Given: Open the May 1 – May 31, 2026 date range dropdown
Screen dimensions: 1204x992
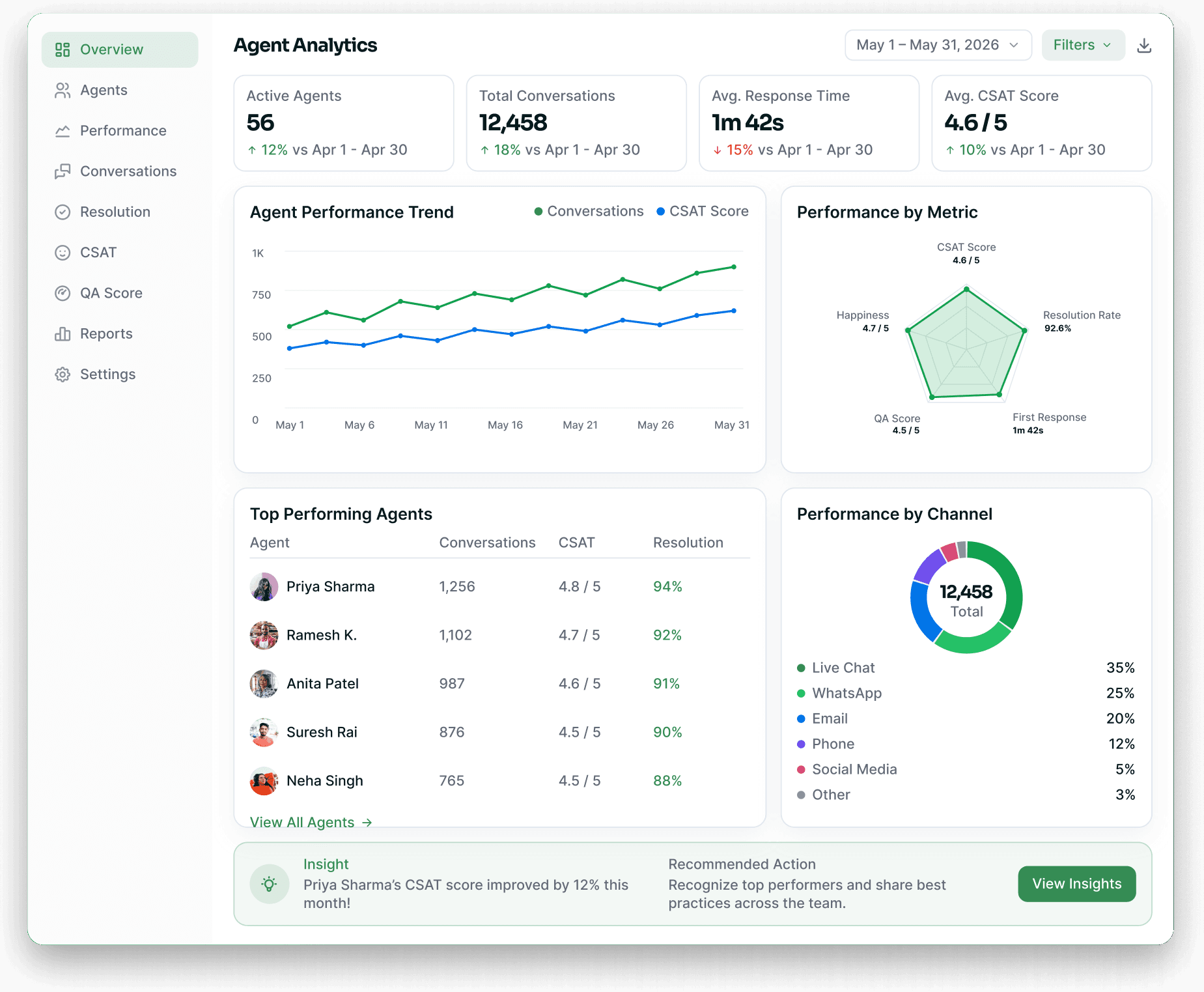Looking at the screenshot, I should click(938, 45).
